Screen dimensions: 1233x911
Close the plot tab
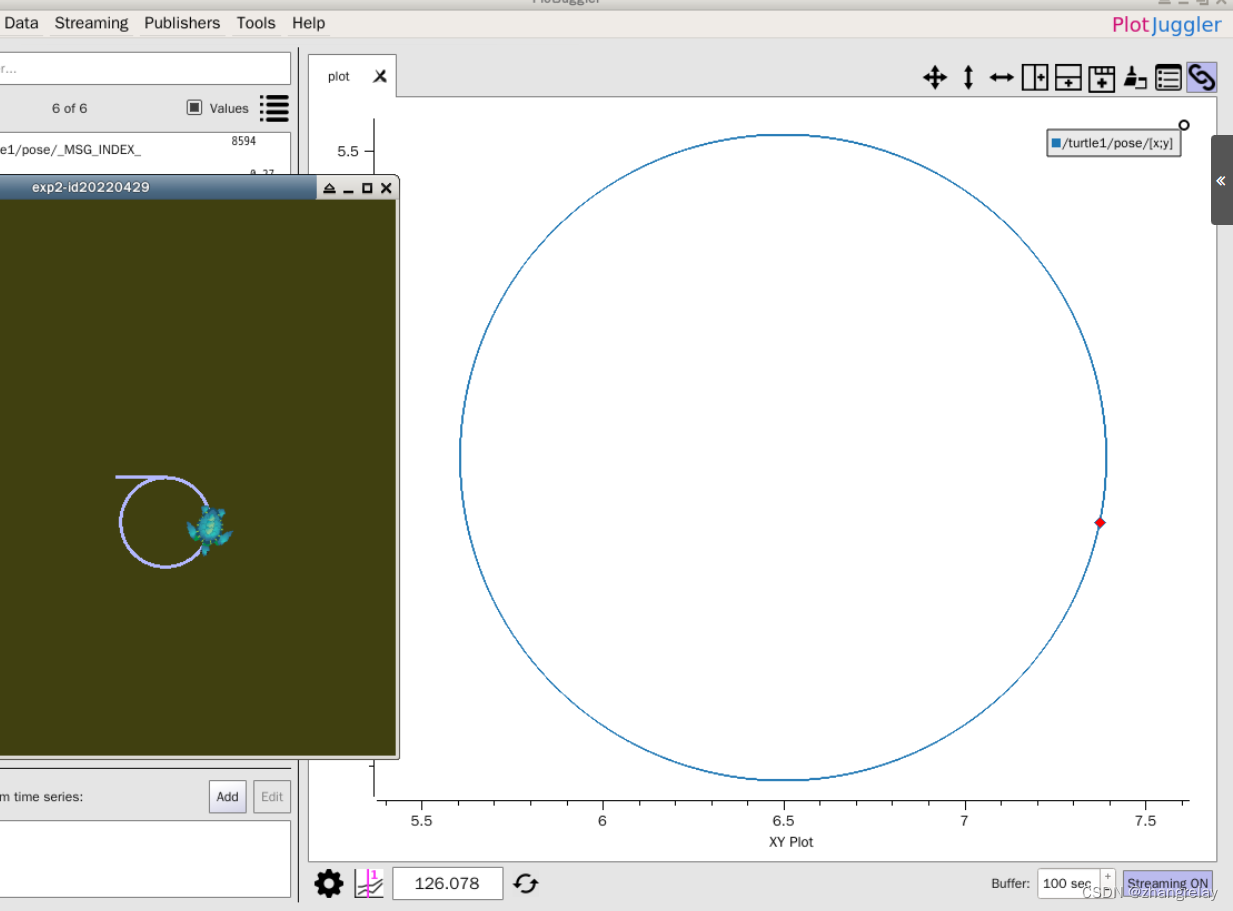tap(380, 76)
